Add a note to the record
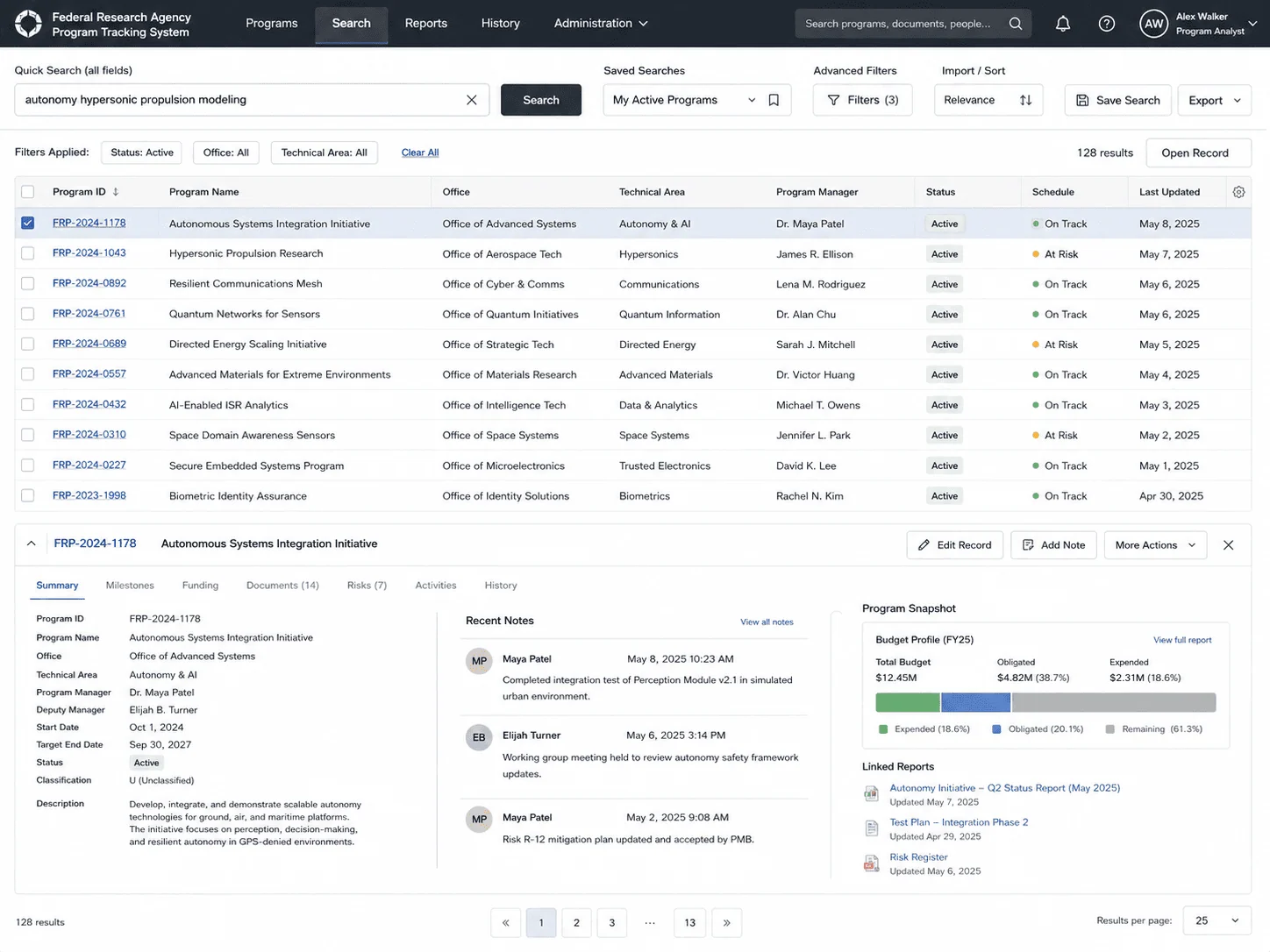 click(1053, 545)
